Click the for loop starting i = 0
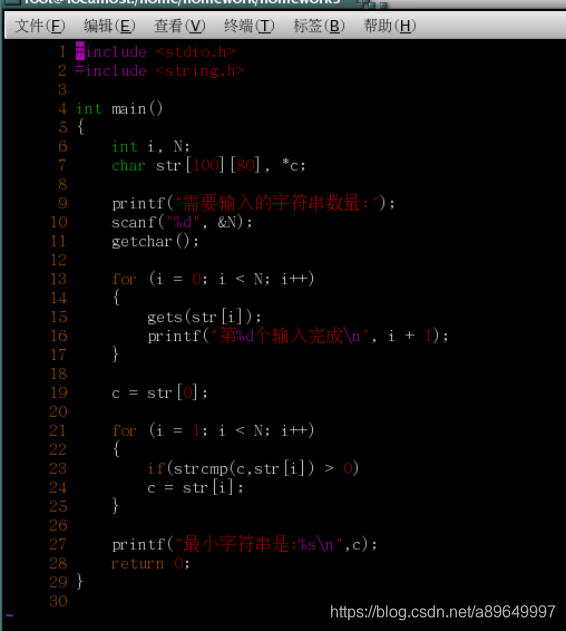The width and height of the screenshot is (566, 631). tap(213, 279)
